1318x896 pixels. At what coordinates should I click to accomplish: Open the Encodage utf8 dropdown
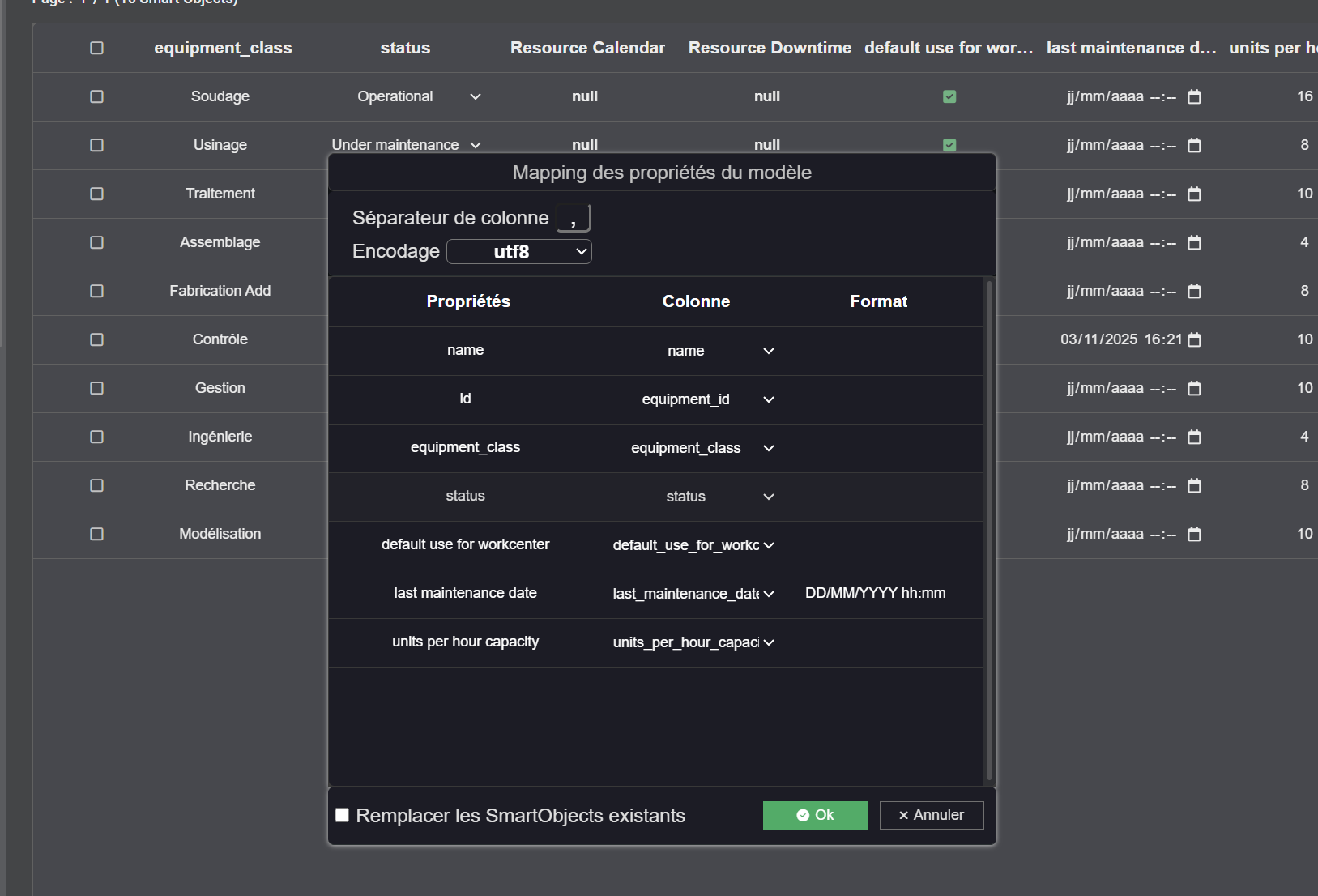[x=518, y=252]
